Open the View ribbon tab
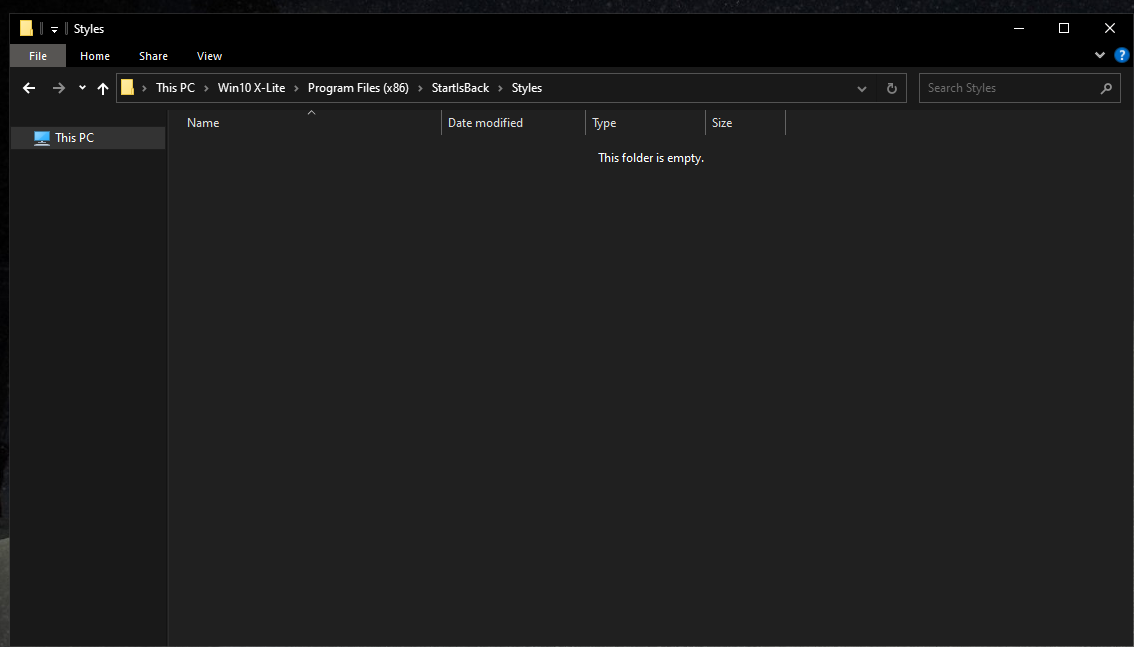 coord(210,56)
